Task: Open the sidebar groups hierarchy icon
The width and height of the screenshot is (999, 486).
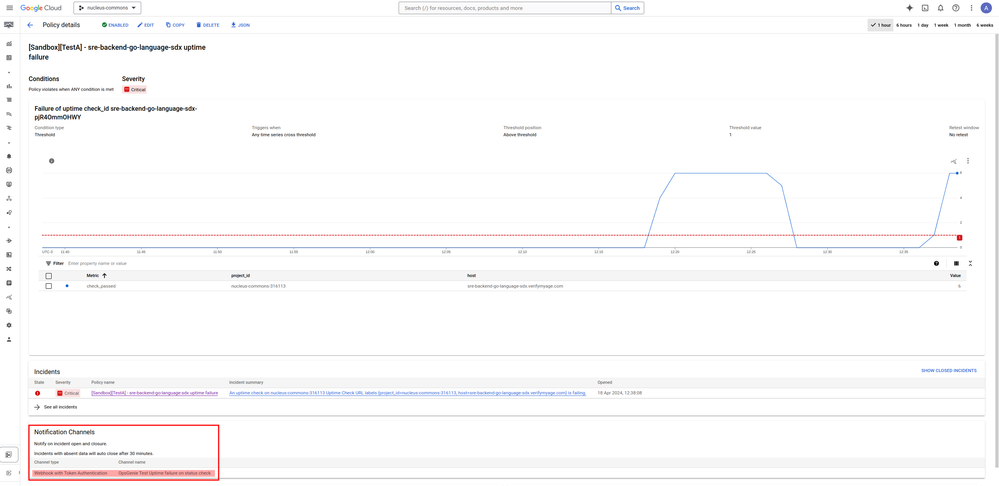Action: (x=9, y=198)
